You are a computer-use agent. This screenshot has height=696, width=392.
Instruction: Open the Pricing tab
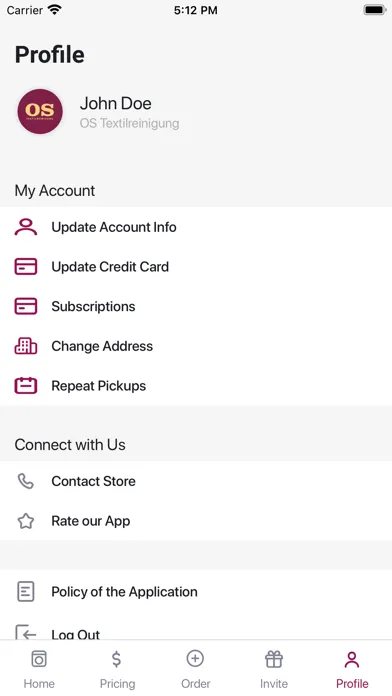(117, 670)
